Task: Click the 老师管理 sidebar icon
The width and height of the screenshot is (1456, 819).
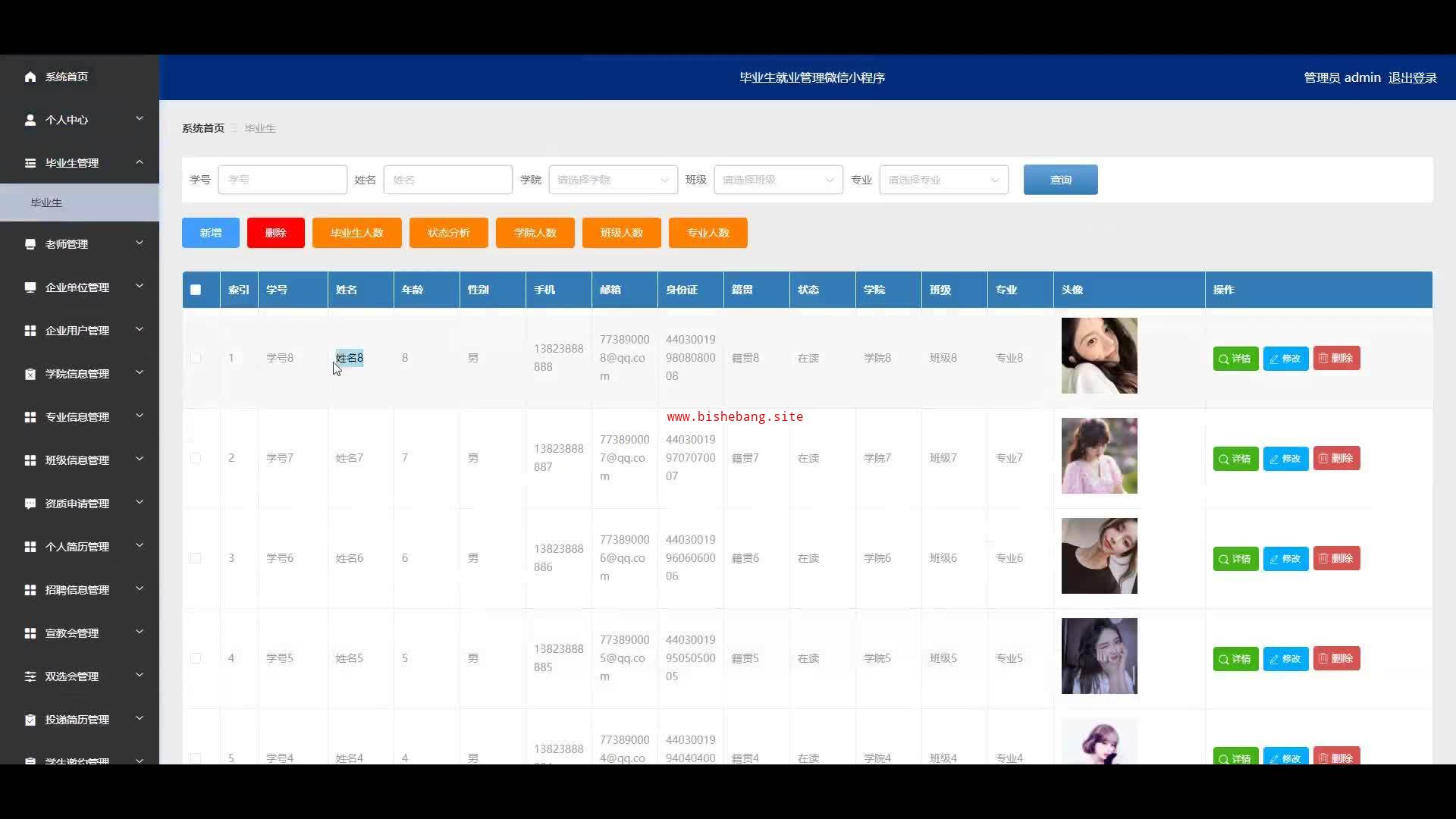Action: [x=30, y=244]
